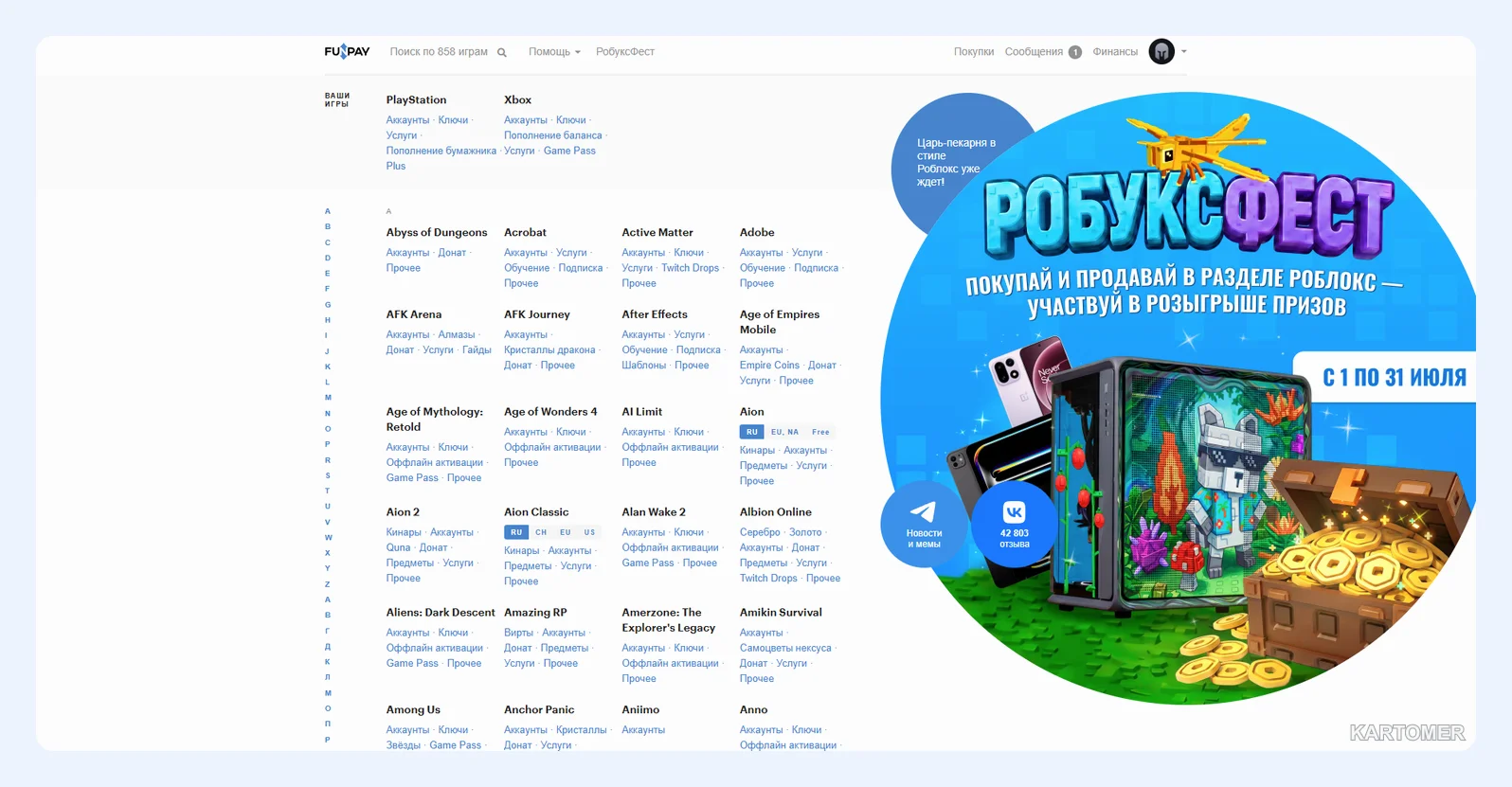Open the FunPay logo home link
The image size is (1512, 787).
pyautogui.click(x=347, y=51)
